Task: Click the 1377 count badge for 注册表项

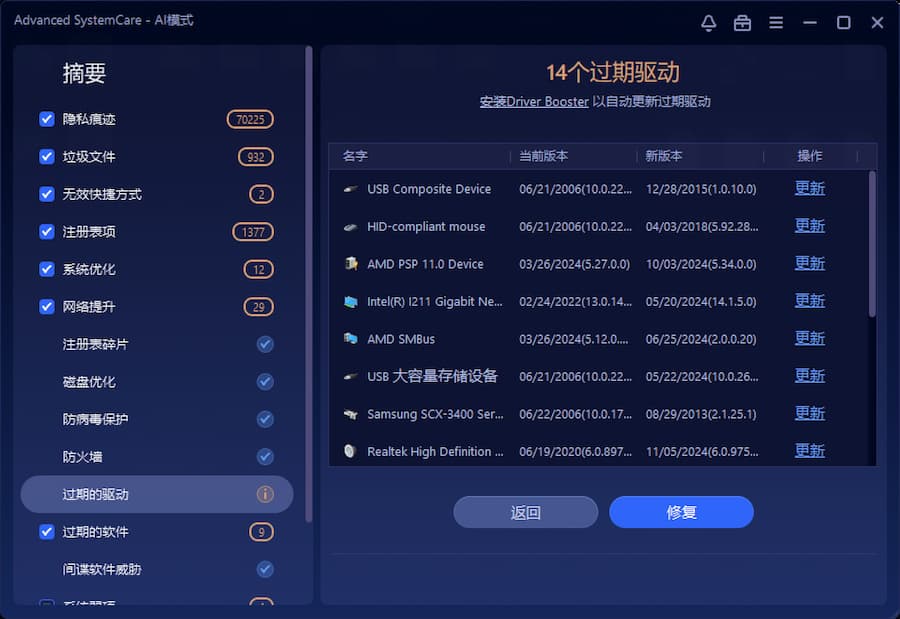Action: pos(253,232)
